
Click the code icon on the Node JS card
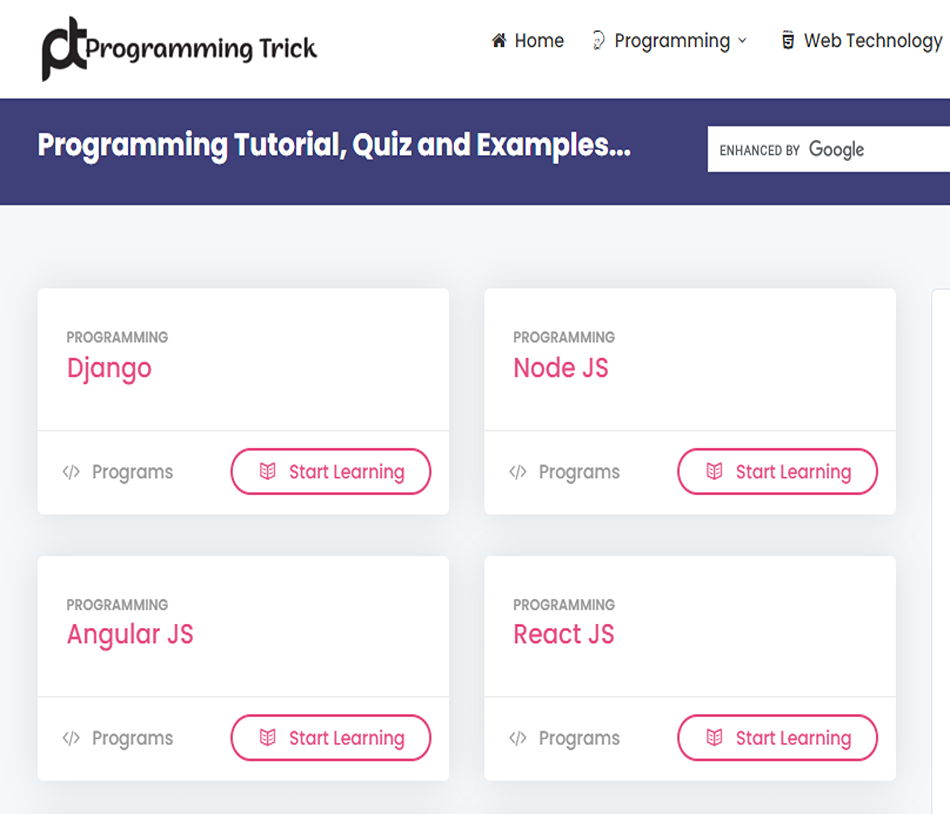coord(517,472)
